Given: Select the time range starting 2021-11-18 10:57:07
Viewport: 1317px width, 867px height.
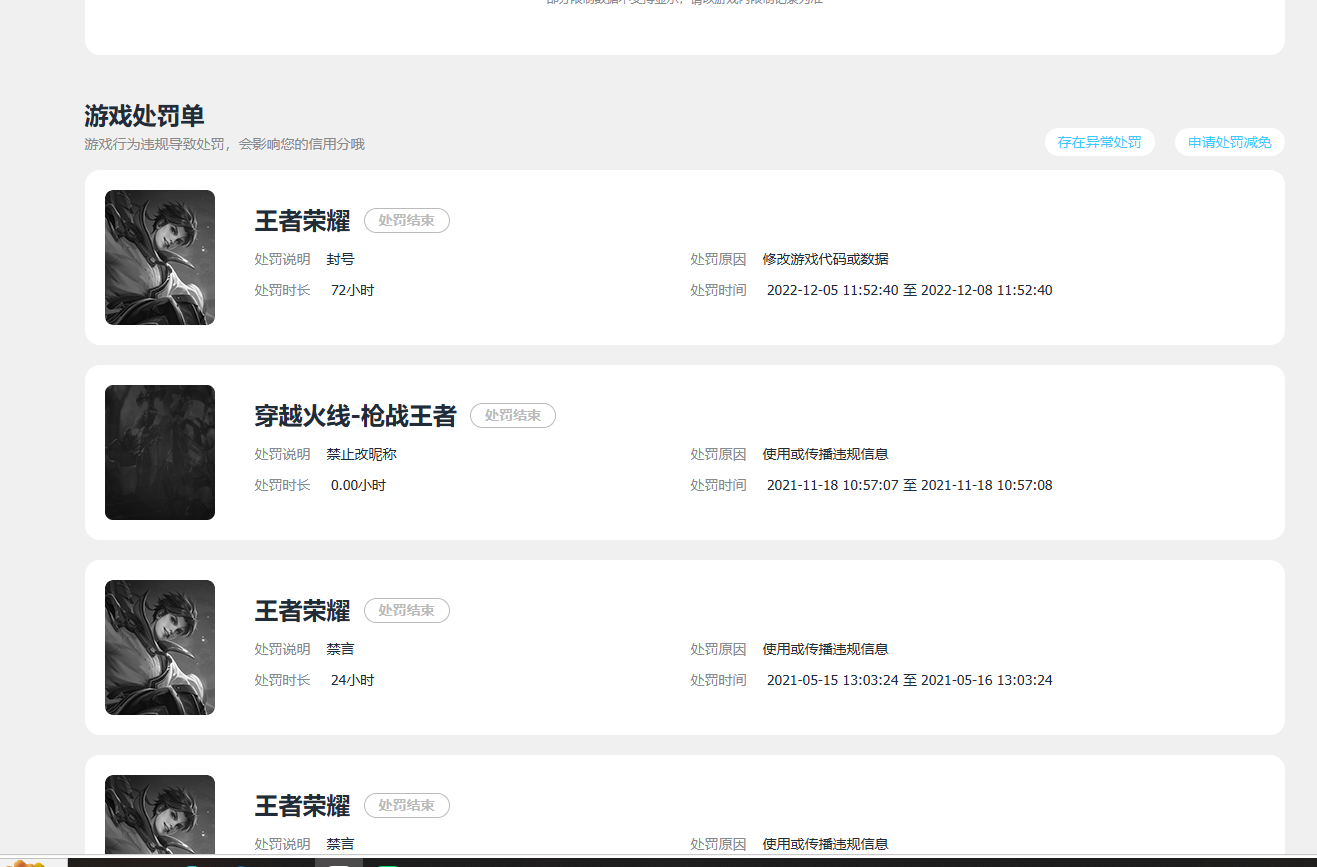Looking at the screenshot, I should (x=909, y=485).
